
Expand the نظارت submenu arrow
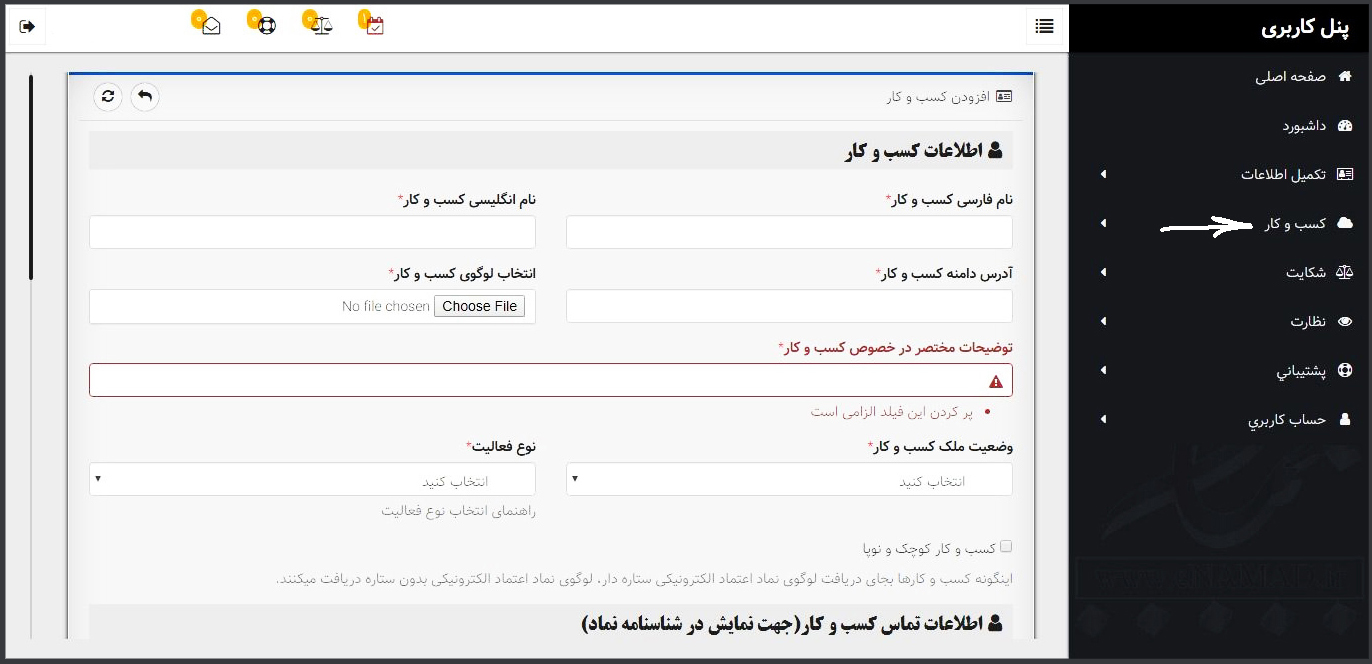click(1103, 321)
